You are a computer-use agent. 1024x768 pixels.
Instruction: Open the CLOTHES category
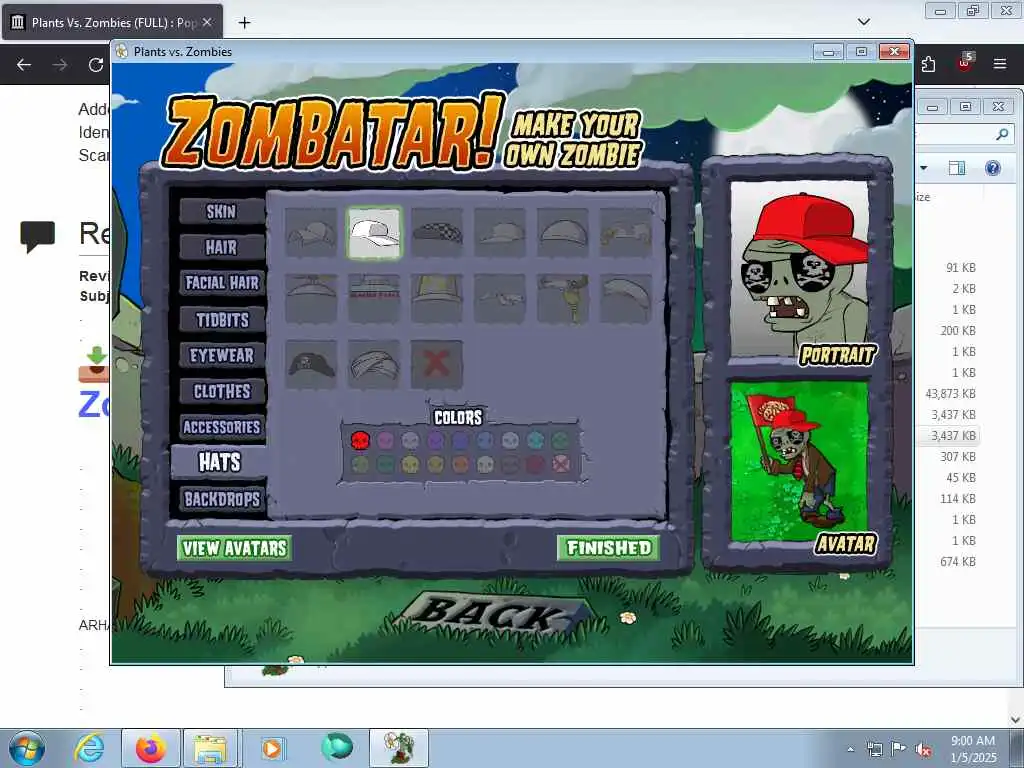(221, 391)
